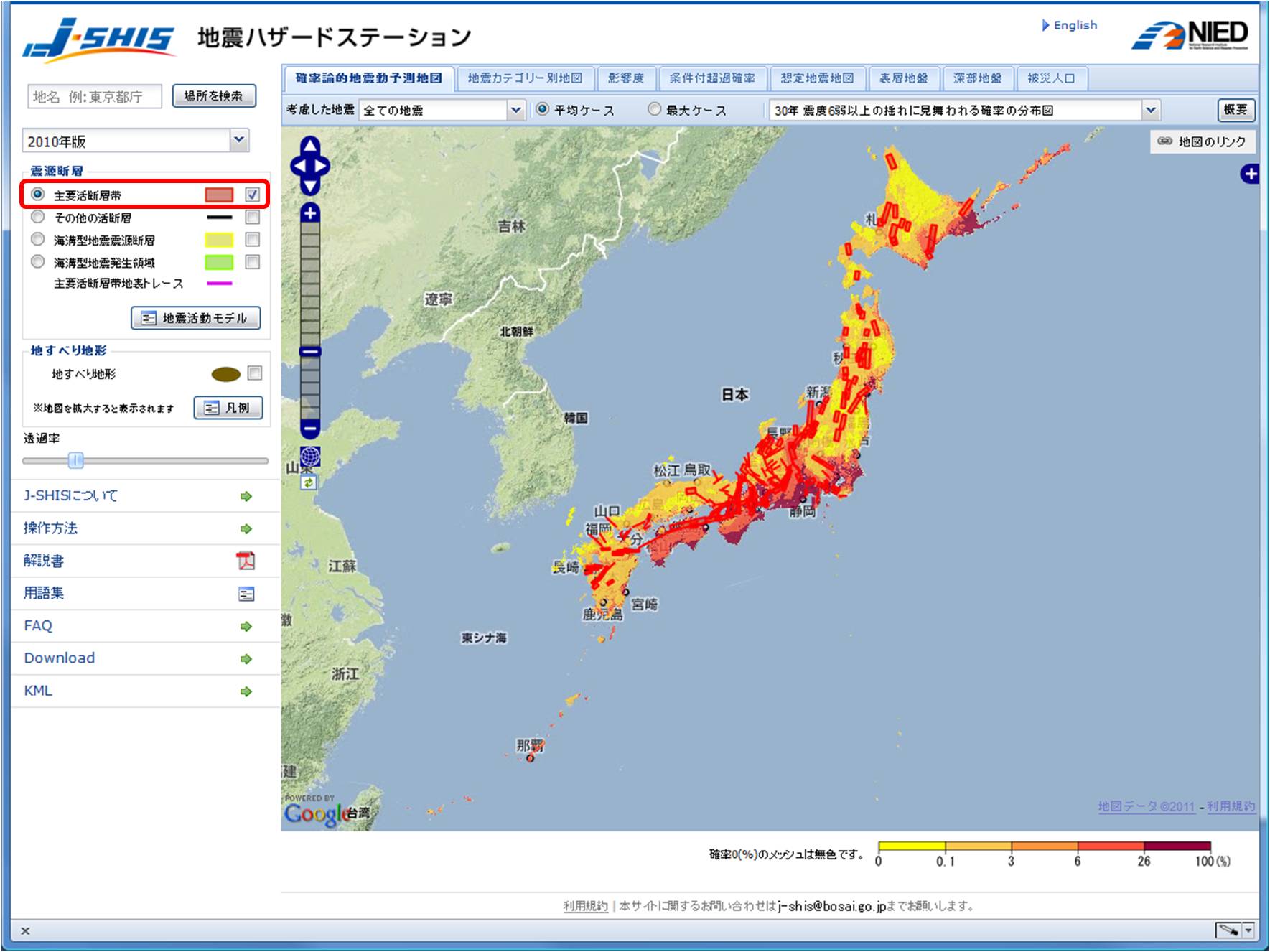Select the zoom-in plus icon on the map
This screenshot has width=1270, height=952.
pyautogui.click(x=309, y=213)
